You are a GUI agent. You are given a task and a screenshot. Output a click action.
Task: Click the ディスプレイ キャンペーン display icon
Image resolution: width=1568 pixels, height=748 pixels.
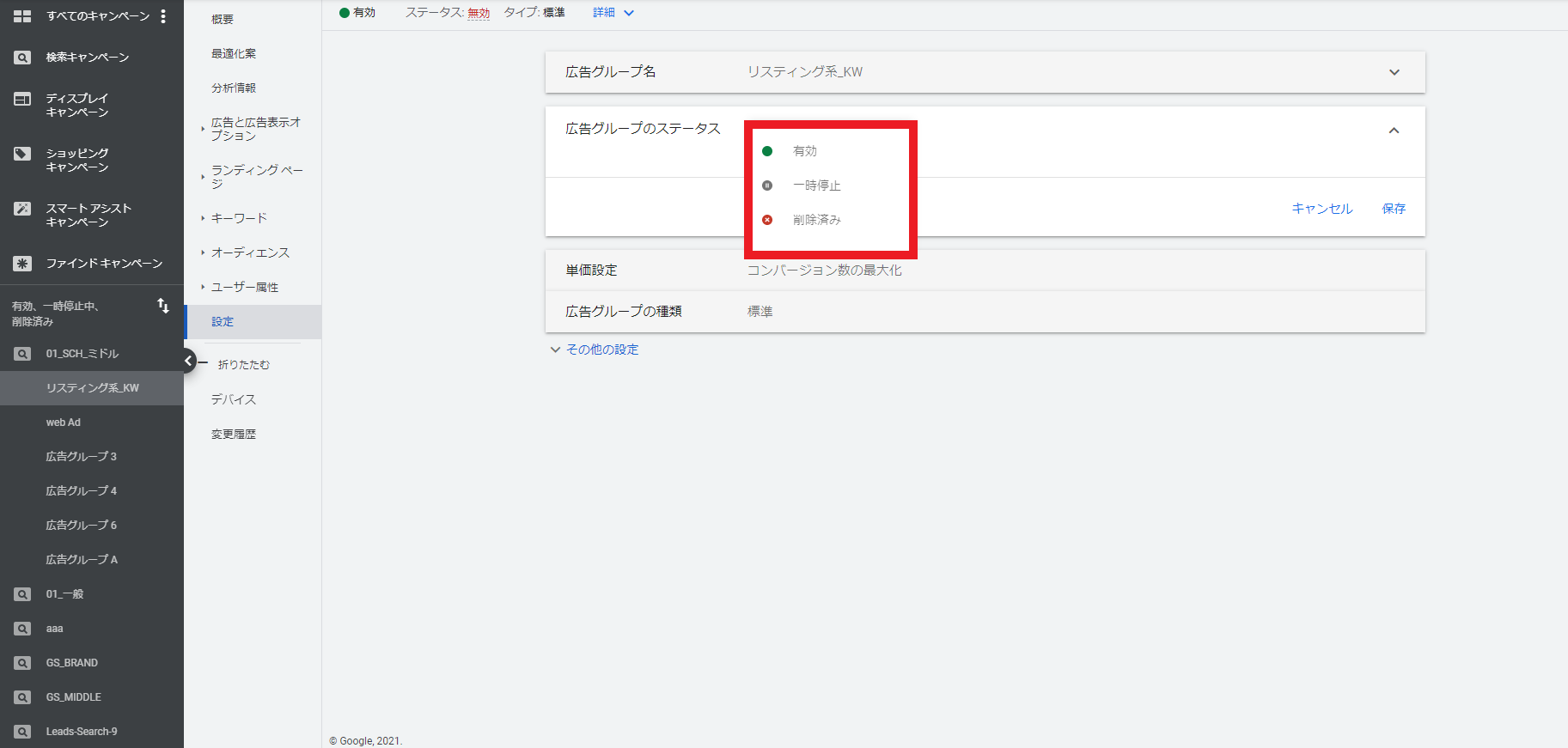[x=22, y=99]
